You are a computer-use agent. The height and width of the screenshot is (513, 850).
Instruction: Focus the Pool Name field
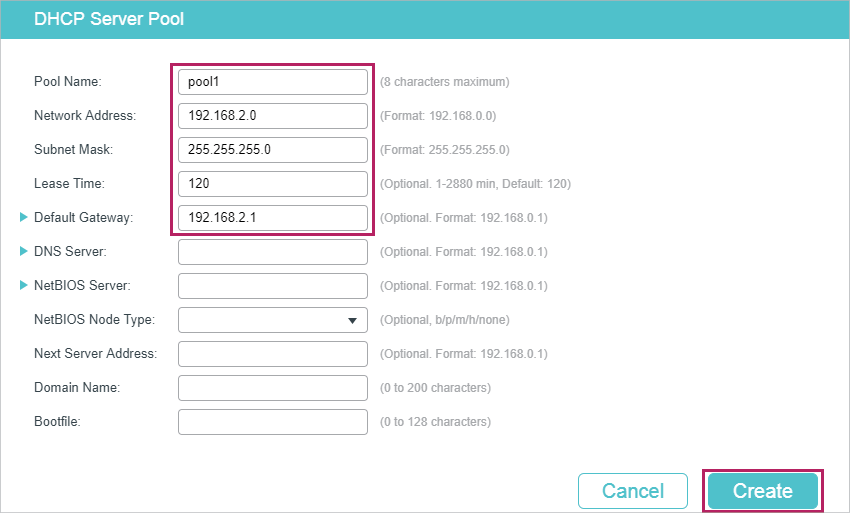tap(273, 82)
